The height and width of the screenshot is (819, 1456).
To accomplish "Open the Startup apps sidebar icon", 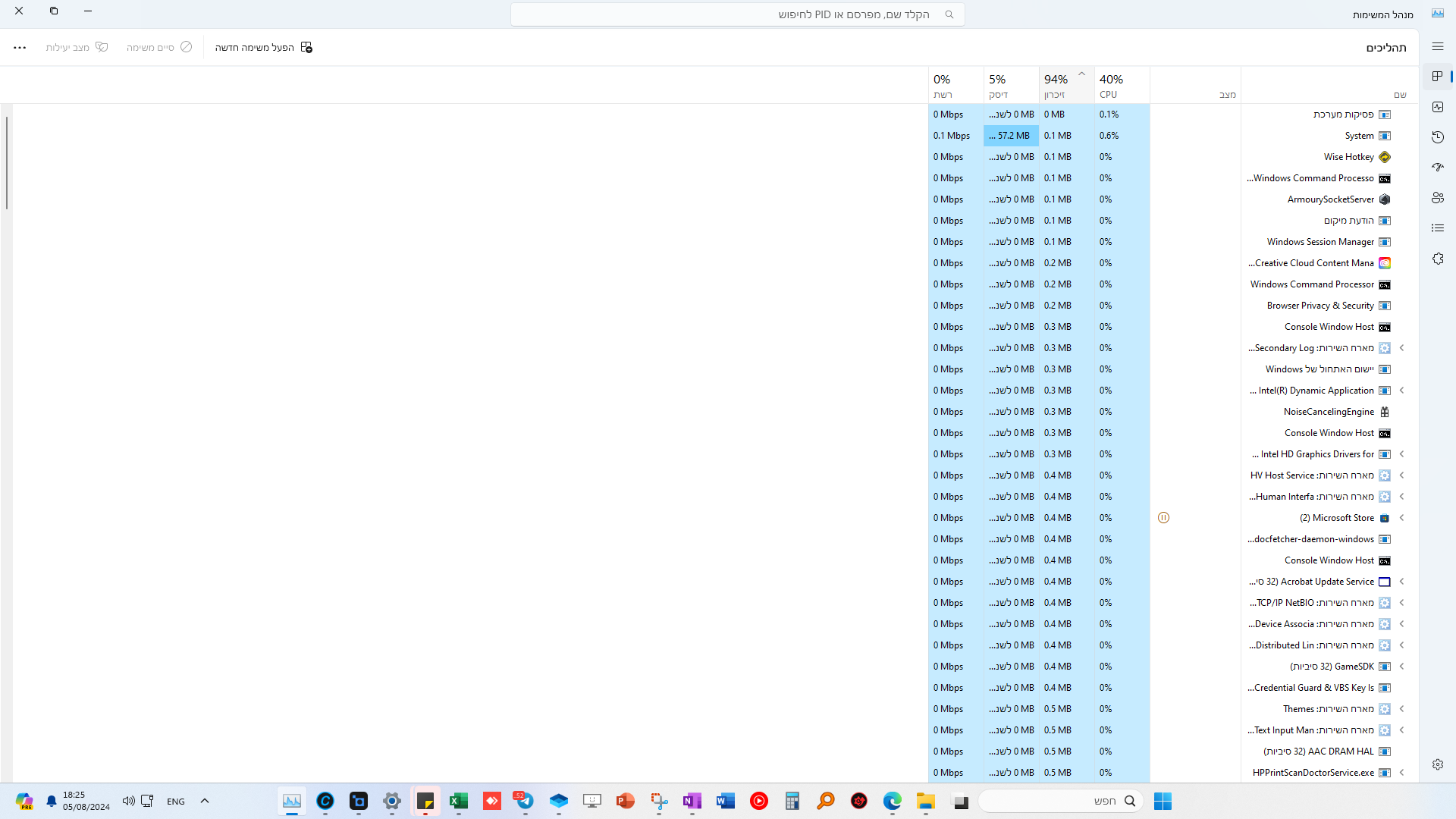I will pos(1438,168).
